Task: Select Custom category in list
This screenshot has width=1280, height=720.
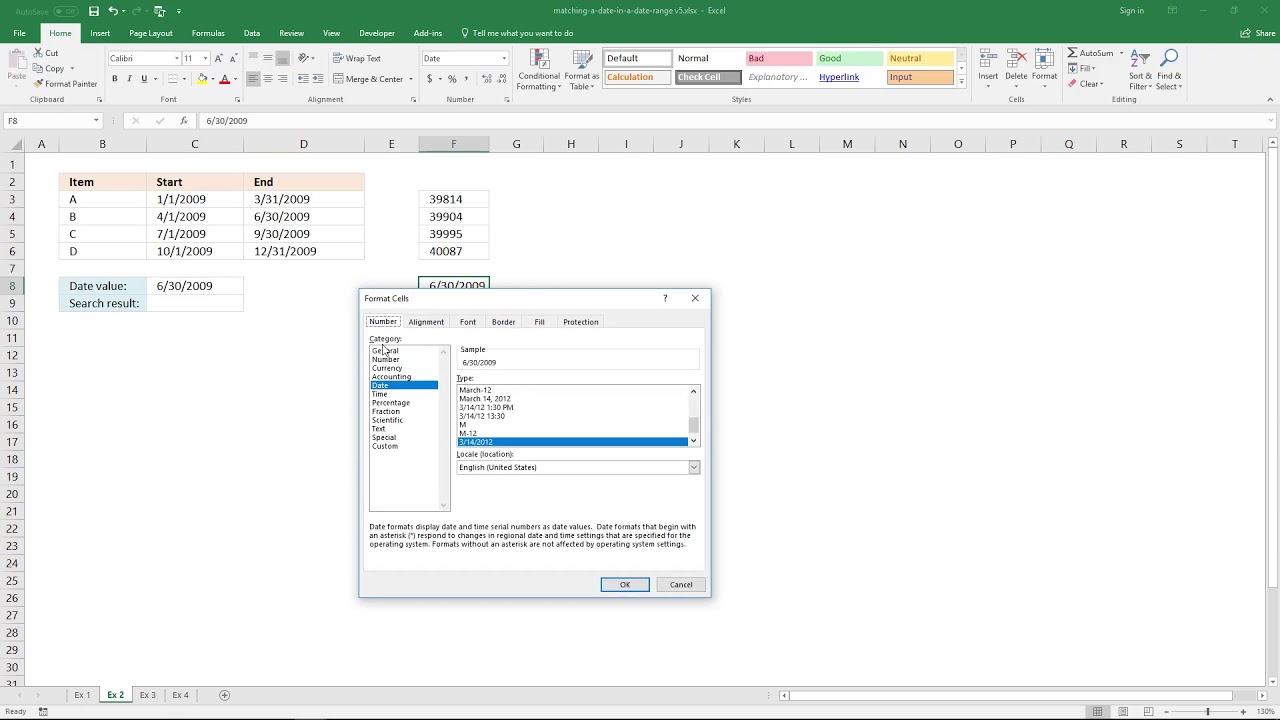Action: click(385, 446)
